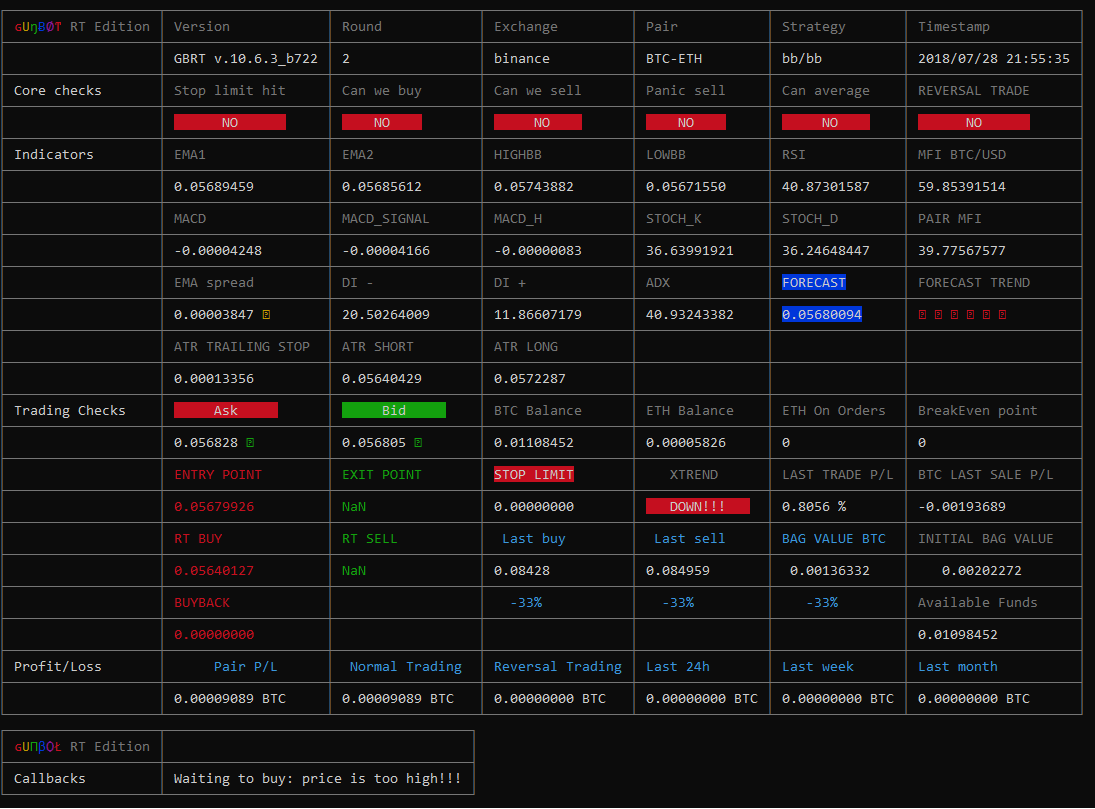Click the green glyph next to Ask price 0.056828

[250, 443]
